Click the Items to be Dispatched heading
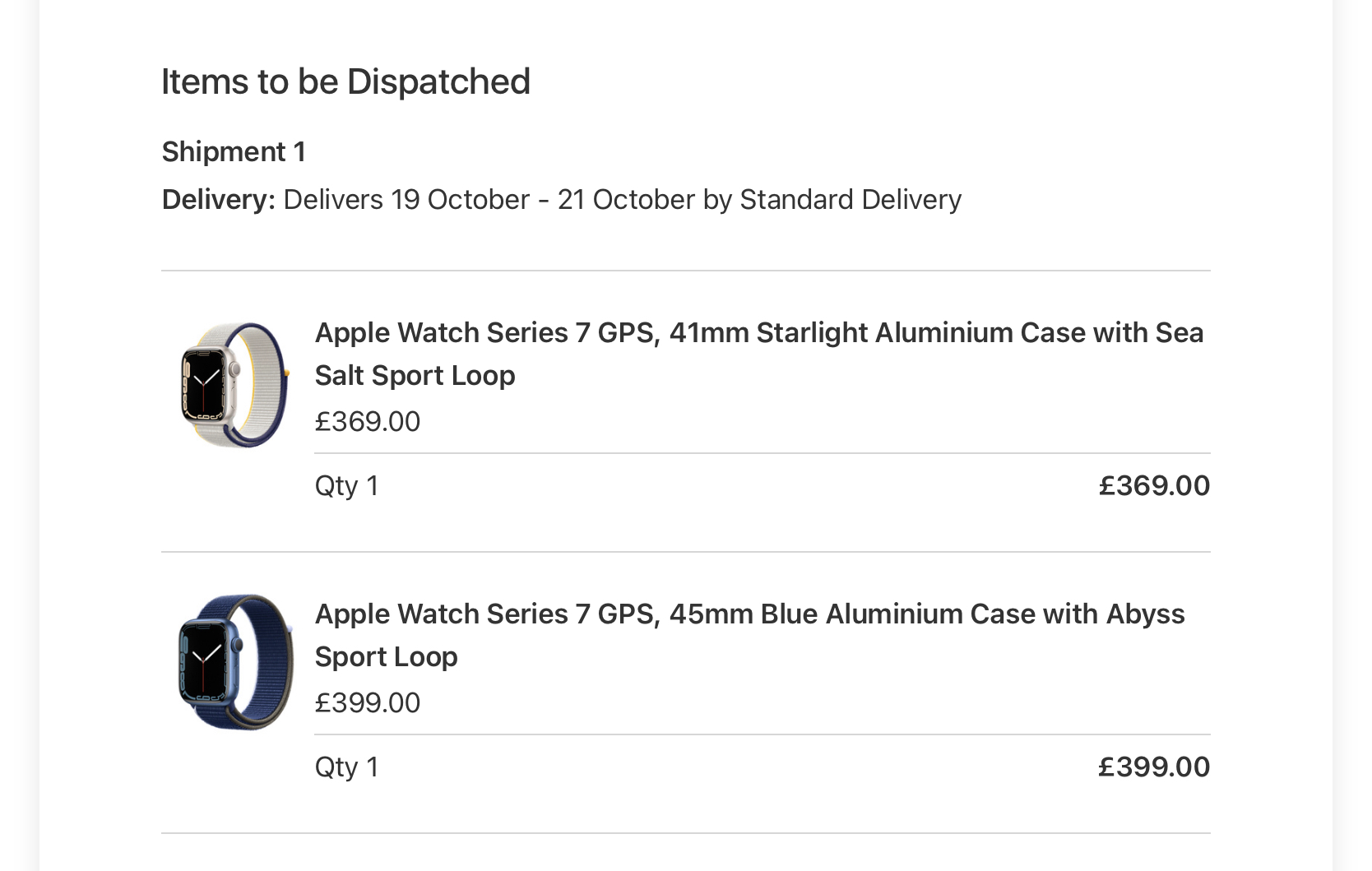Viewport: 1372px width, 871px height. point(345,81)
